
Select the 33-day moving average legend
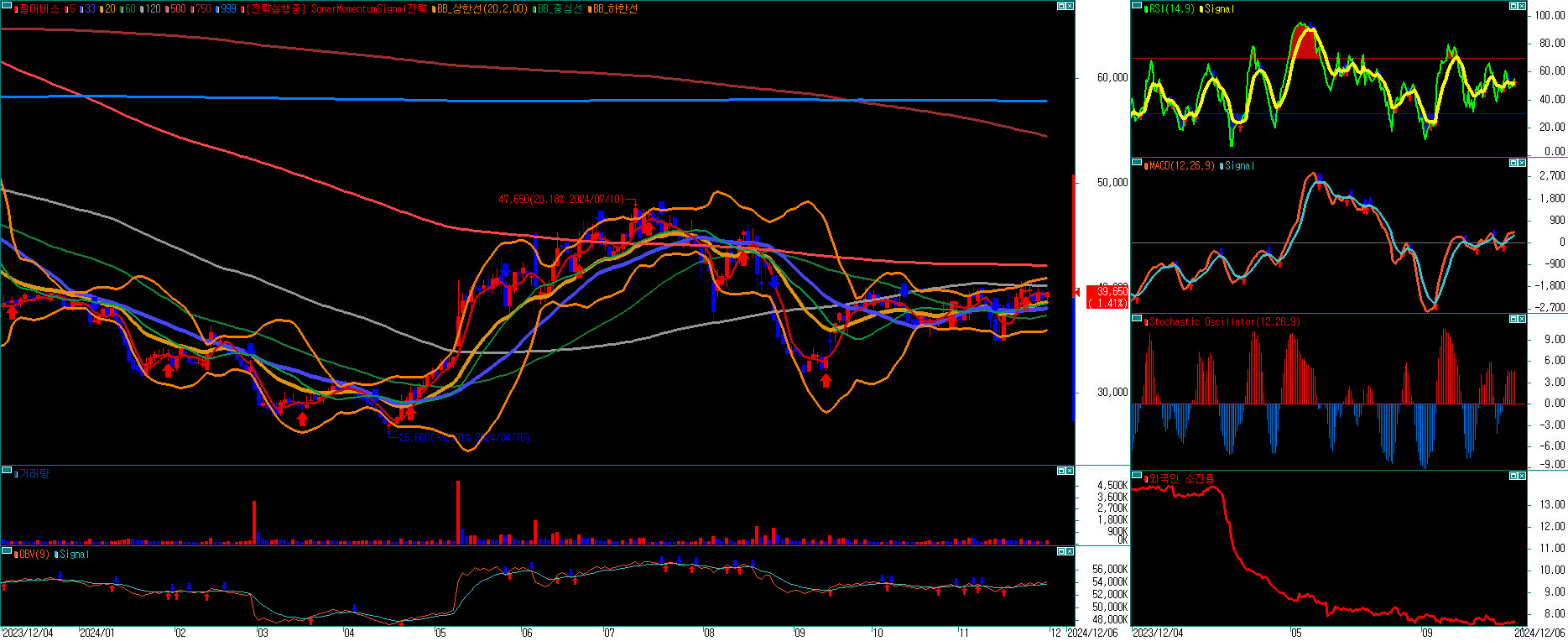point(87,8)
